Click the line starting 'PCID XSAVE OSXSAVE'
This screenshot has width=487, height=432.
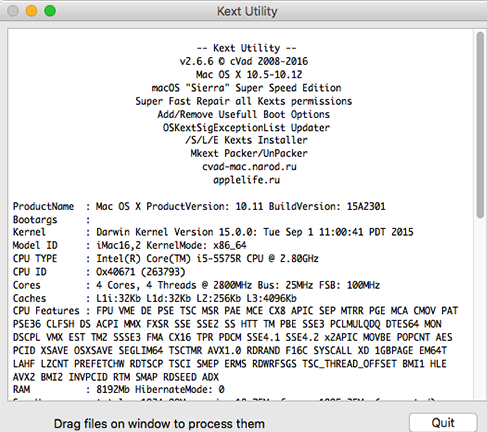point(230,351)
